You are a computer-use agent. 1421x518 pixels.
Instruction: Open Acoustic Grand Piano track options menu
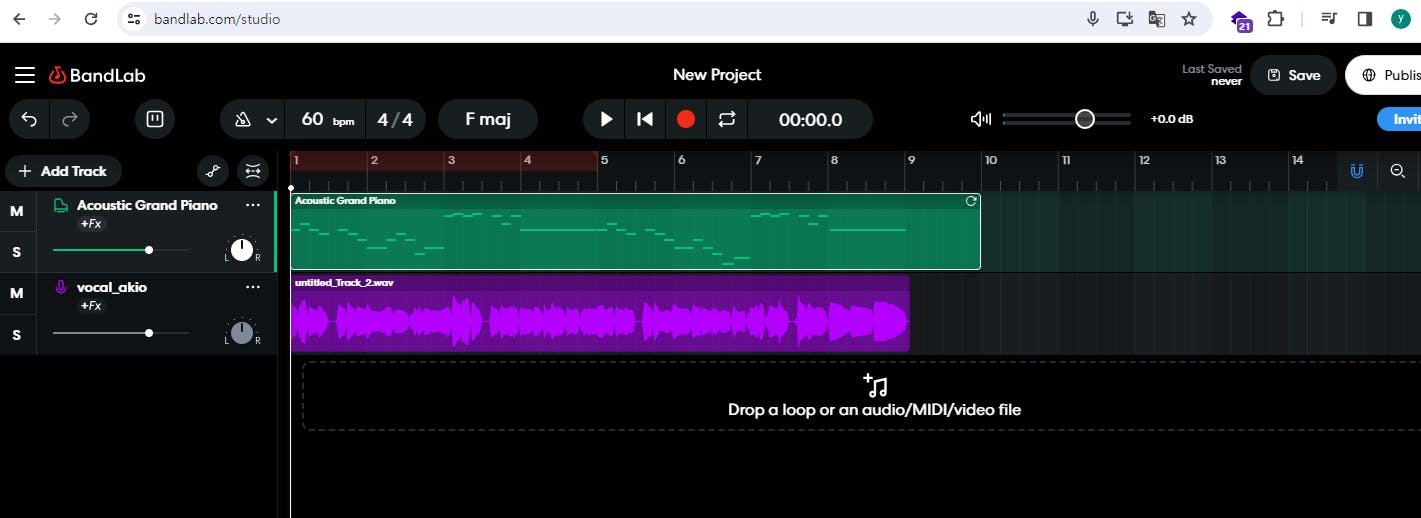point(253,205)
